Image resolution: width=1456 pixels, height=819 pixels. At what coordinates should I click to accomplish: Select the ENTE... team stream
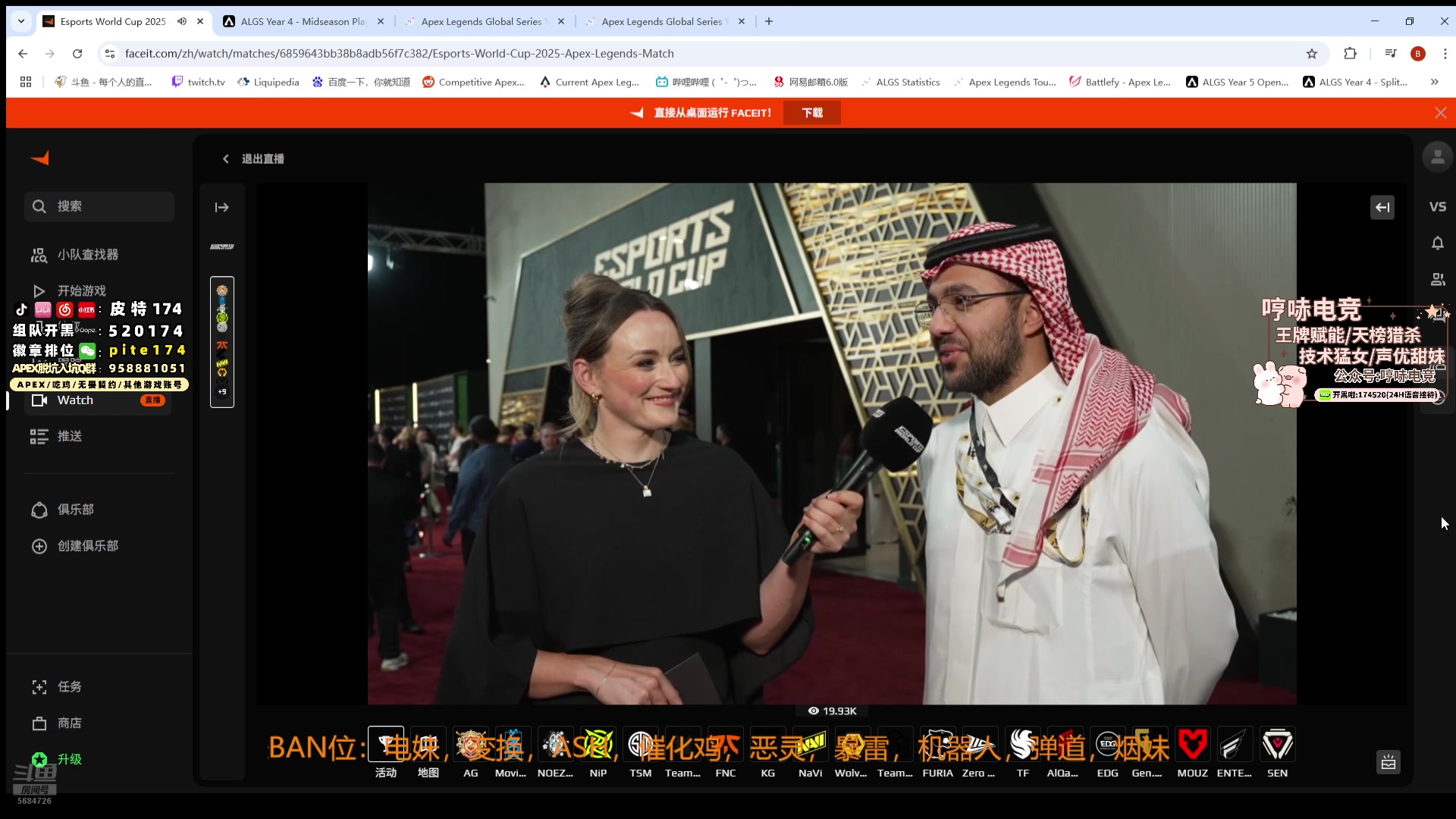coord(1234,753)
